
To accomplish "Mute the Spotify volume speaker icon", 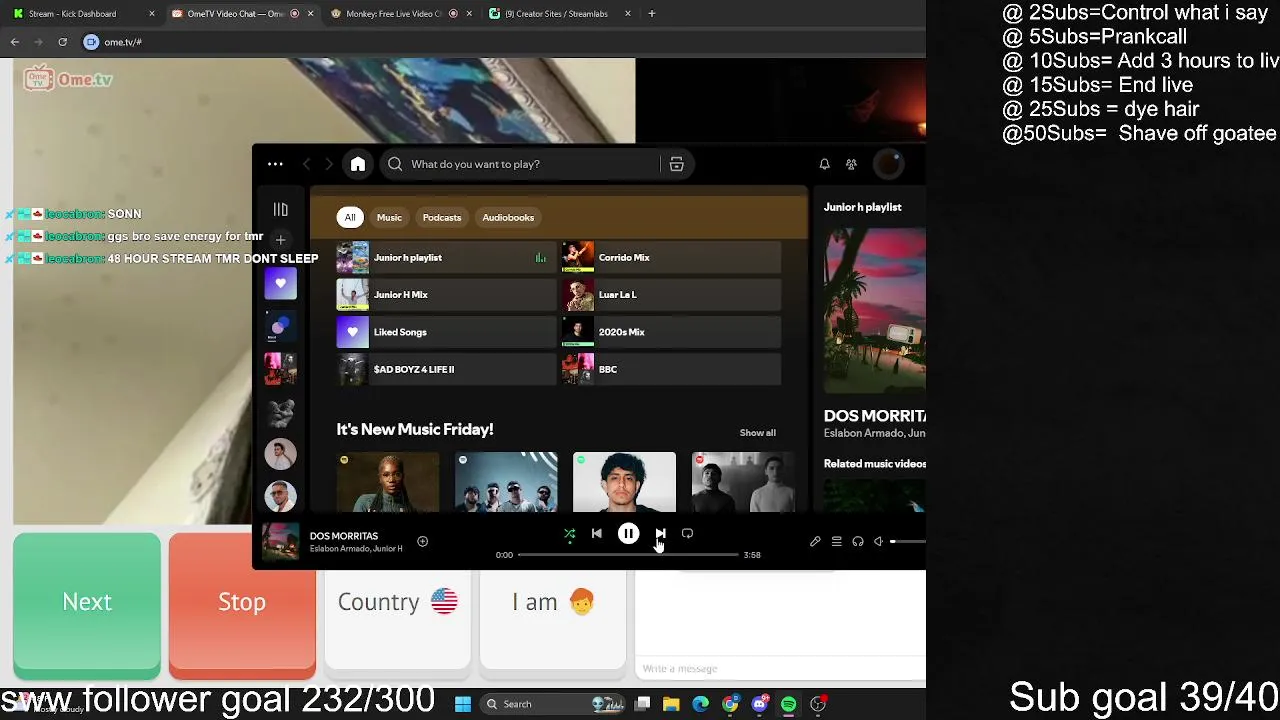I will coord(878,541).
